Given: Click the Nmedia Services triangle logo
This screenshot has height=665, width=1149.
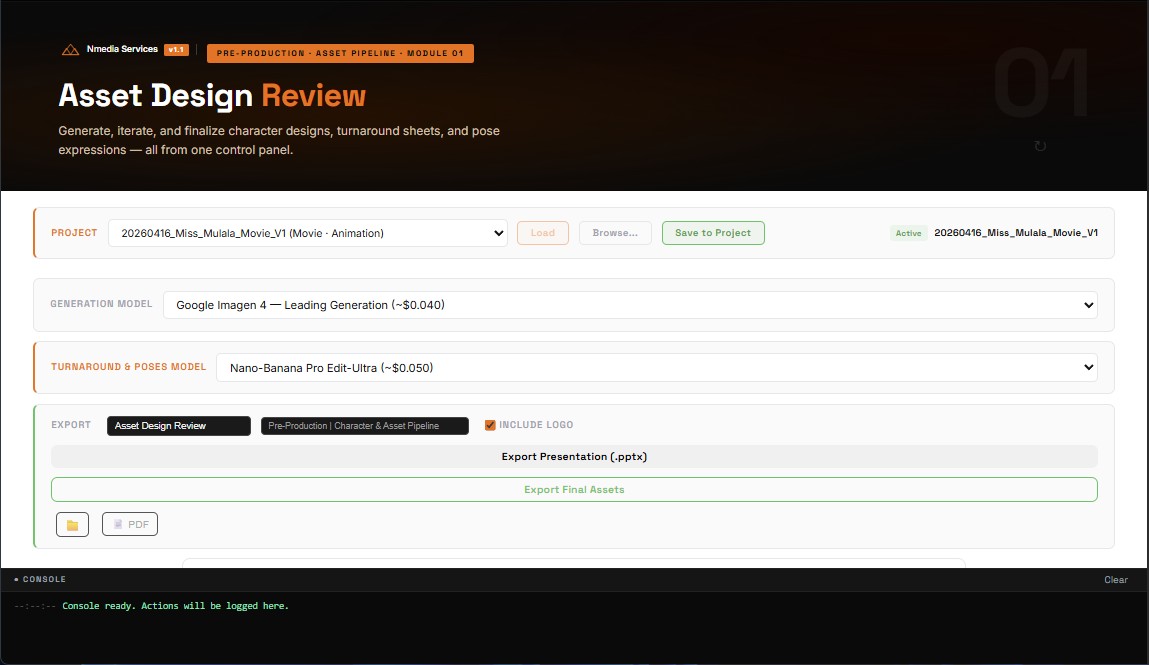Looking at the screenshot, I should click(70, 50).
